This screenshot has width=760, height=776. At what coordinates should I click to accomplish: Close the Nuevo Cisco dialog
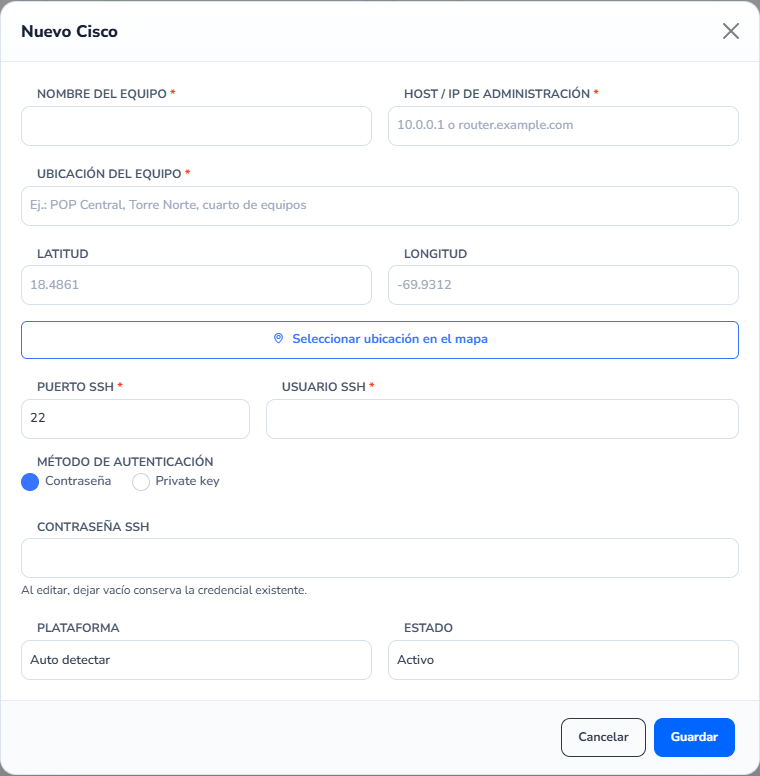[731, 31]
